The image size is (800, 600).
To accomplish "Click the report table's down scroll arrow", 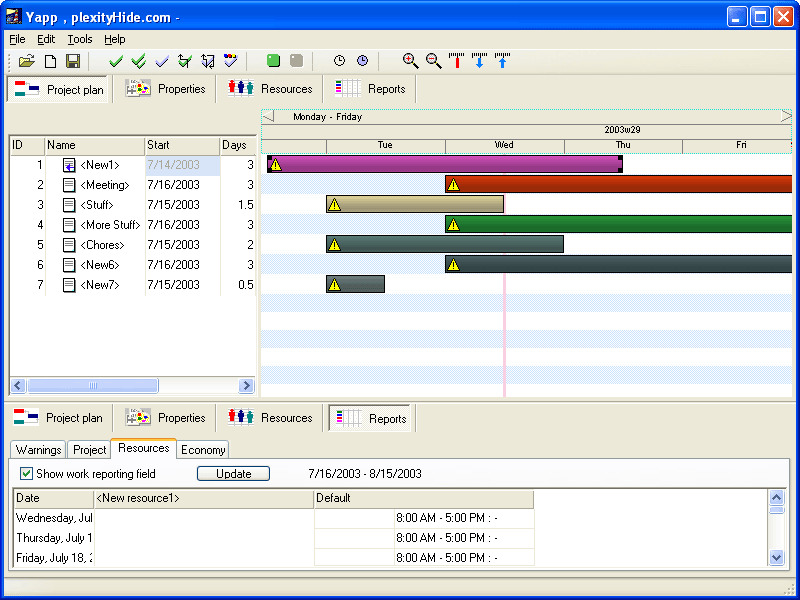I will pos(777,558).
